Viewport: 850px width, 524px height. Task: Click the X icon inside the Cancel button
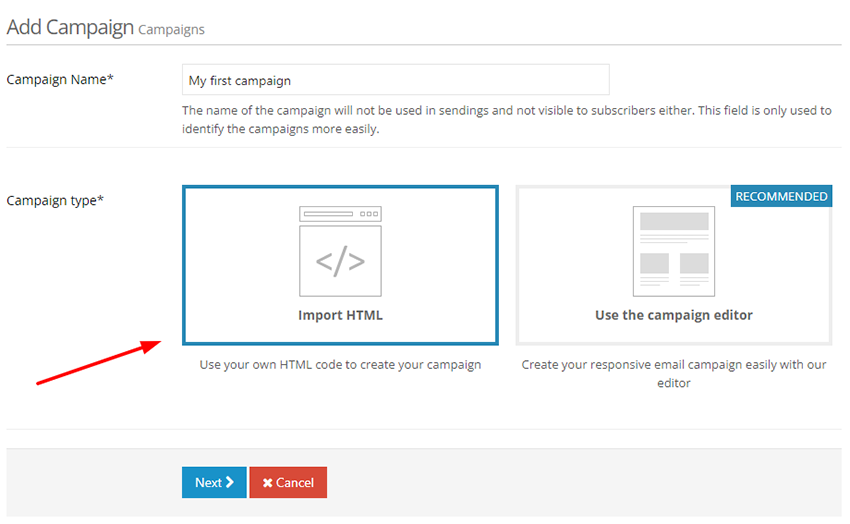pos(267,483)
